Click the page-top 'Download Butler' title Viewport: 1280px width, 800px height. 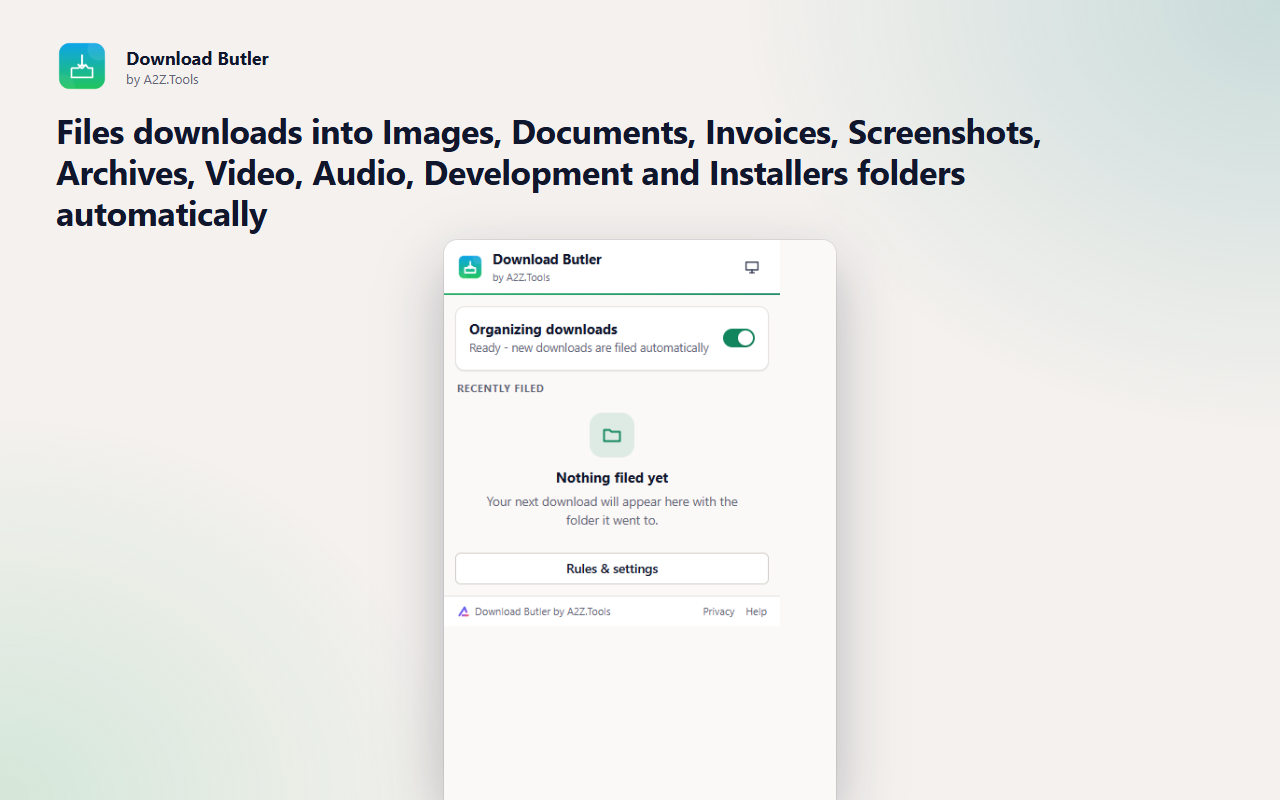point(197,59)
